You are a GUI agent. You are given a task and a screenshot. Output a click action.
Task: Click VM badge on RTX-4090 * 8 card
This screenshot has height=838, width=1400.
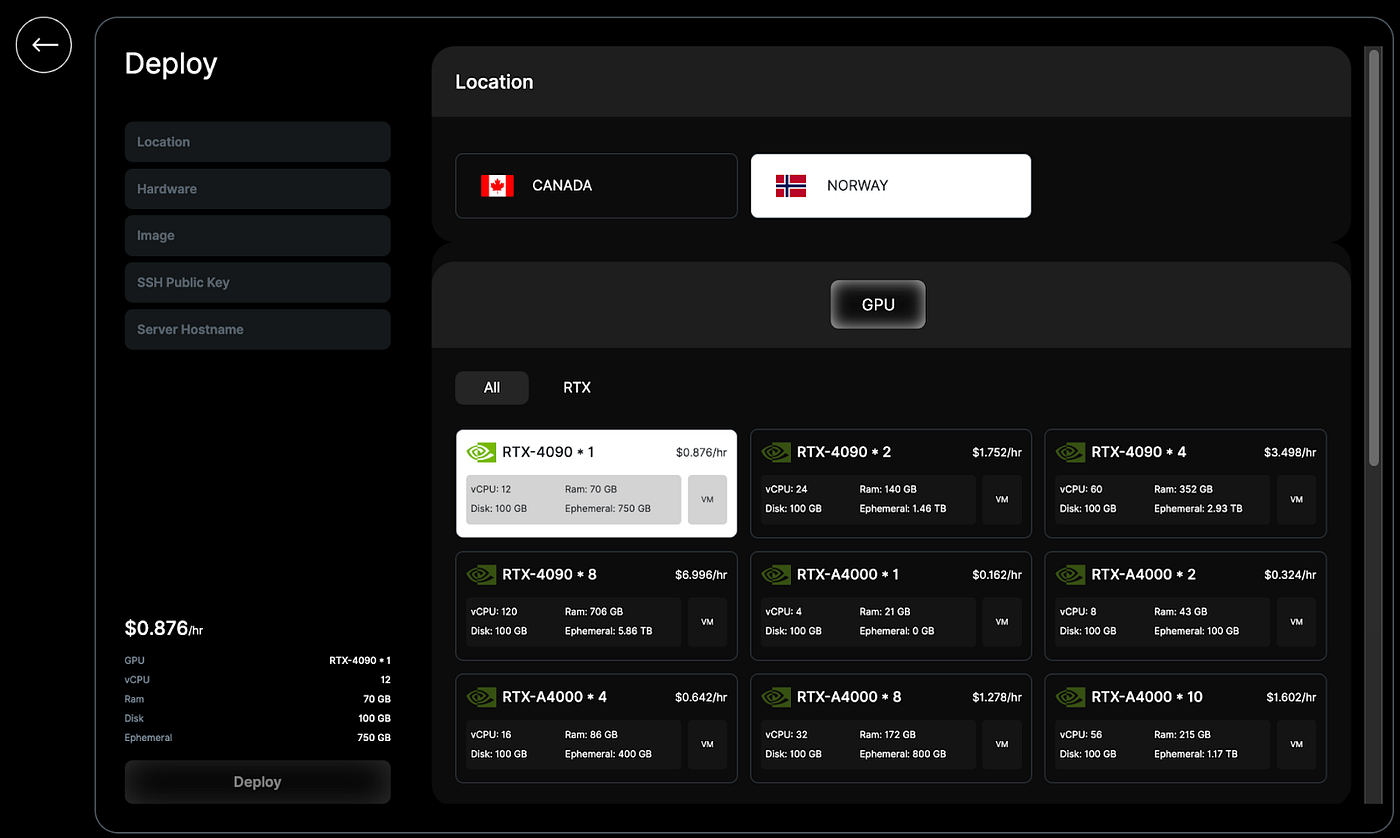(707, 622)
